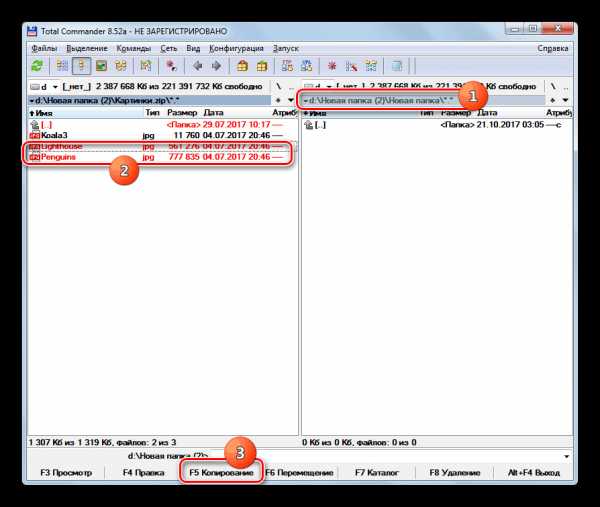
Task: Click the F4 Правка button
Action: [x=143, y=473]
